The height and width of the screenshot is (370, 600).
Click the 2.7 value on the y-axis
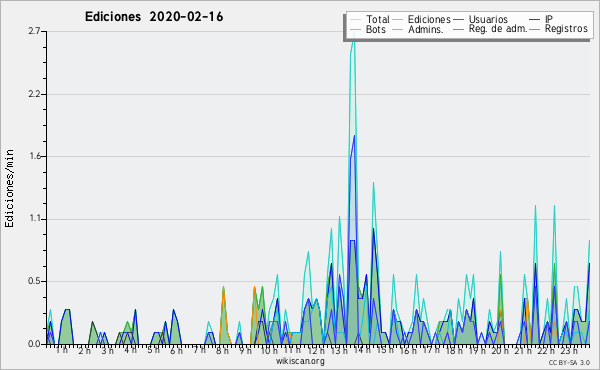click(x=34, y=31)
